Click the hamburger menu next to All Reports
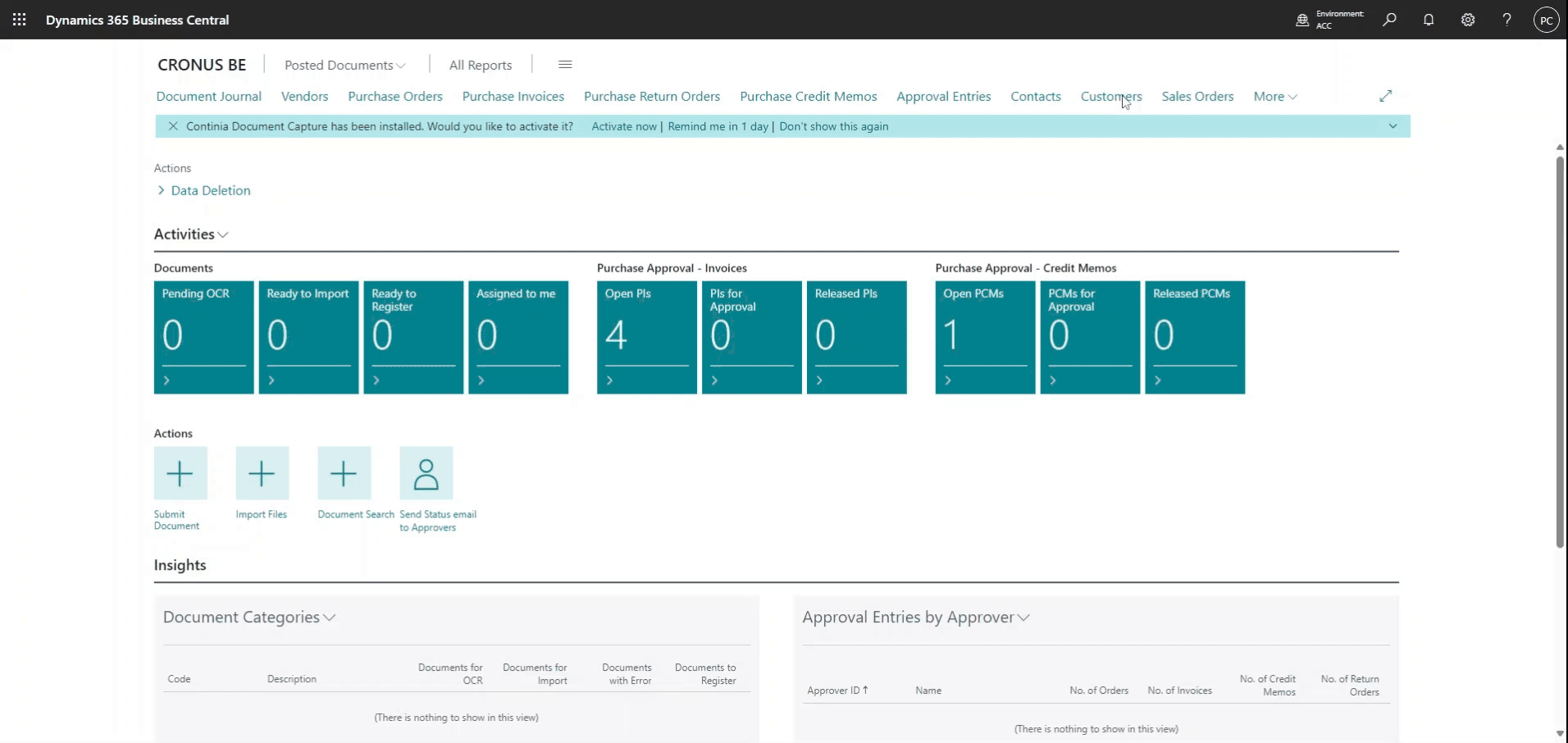 (x=565, y=65)
